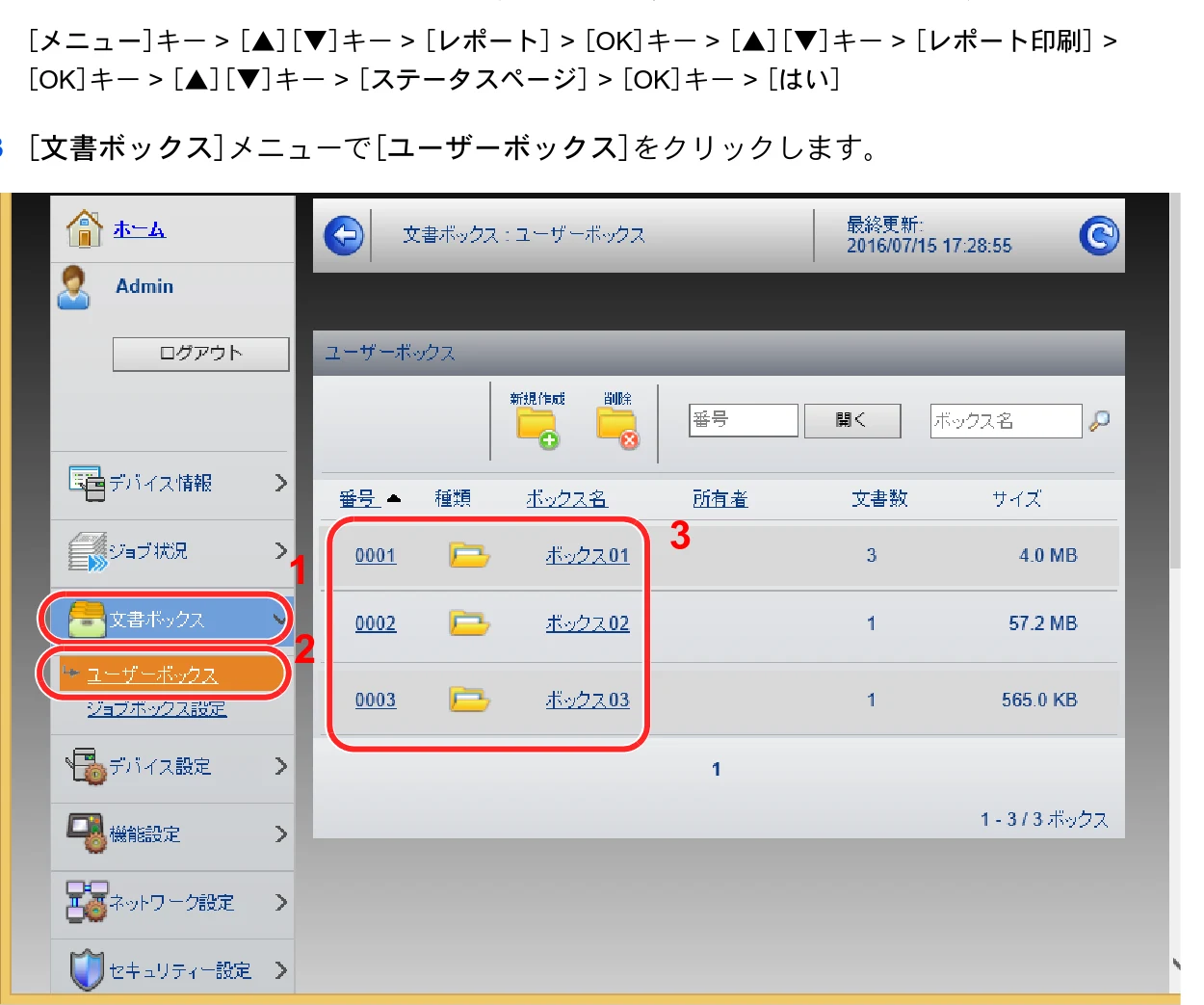This screenshot has width=1204, height=1005.
Task: Click the 開く button
Action: [x=852, y=420]
